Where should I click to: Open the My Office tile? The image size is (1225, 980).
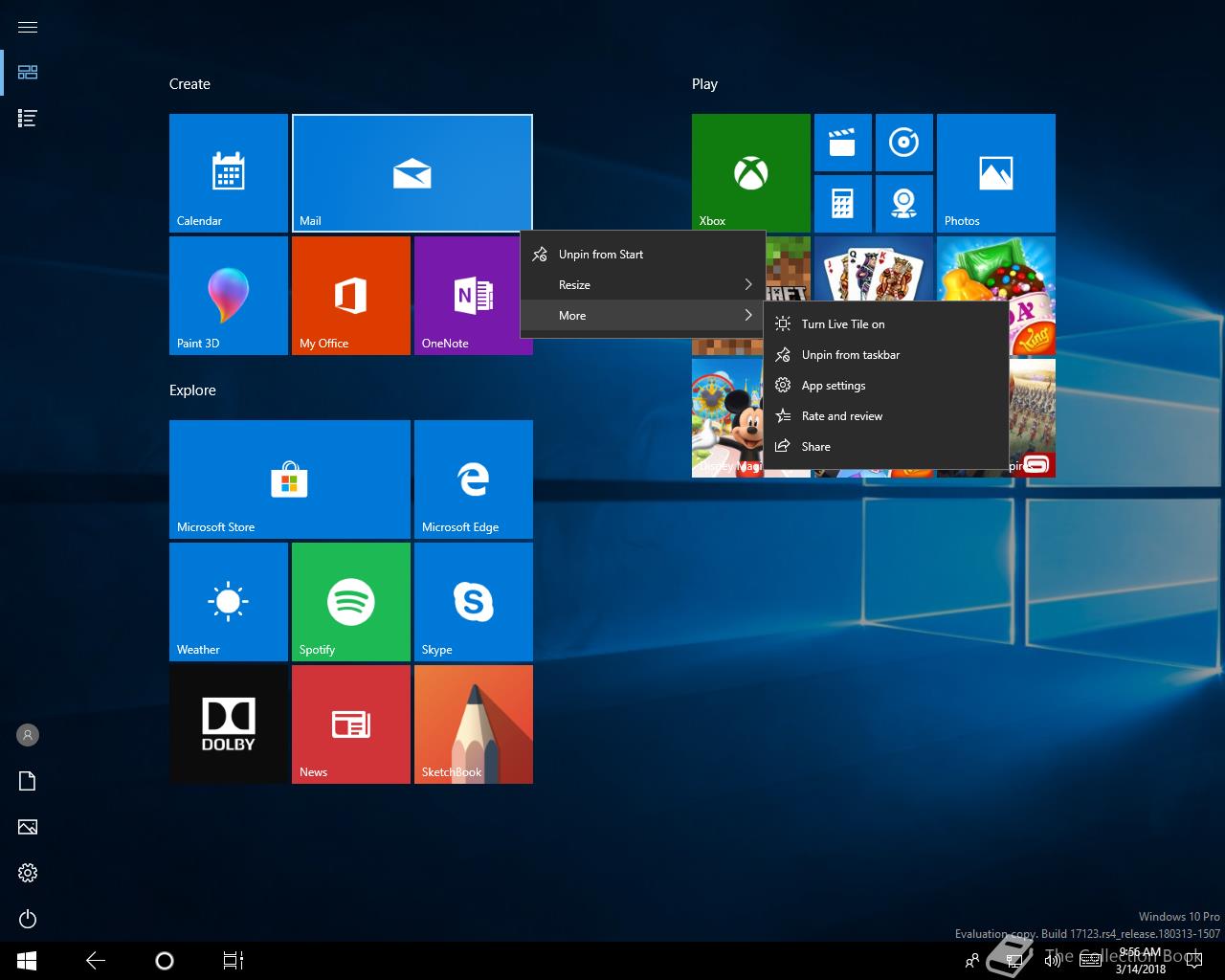coord(351,296)
